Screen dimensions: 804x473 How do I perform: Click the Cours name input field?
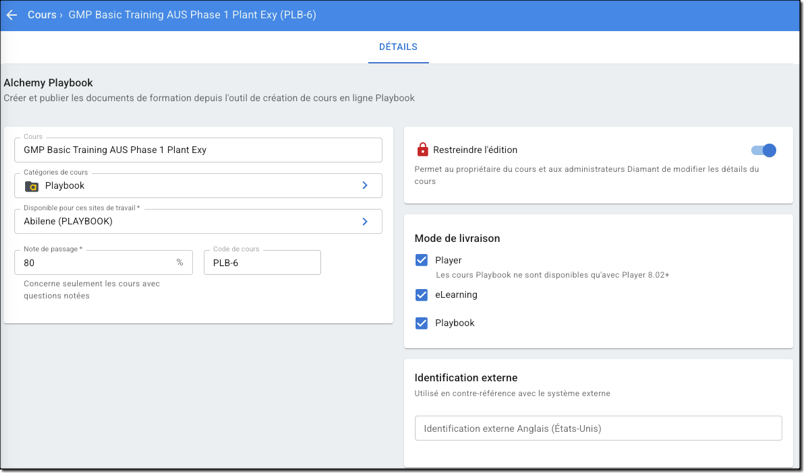[198, 150]
